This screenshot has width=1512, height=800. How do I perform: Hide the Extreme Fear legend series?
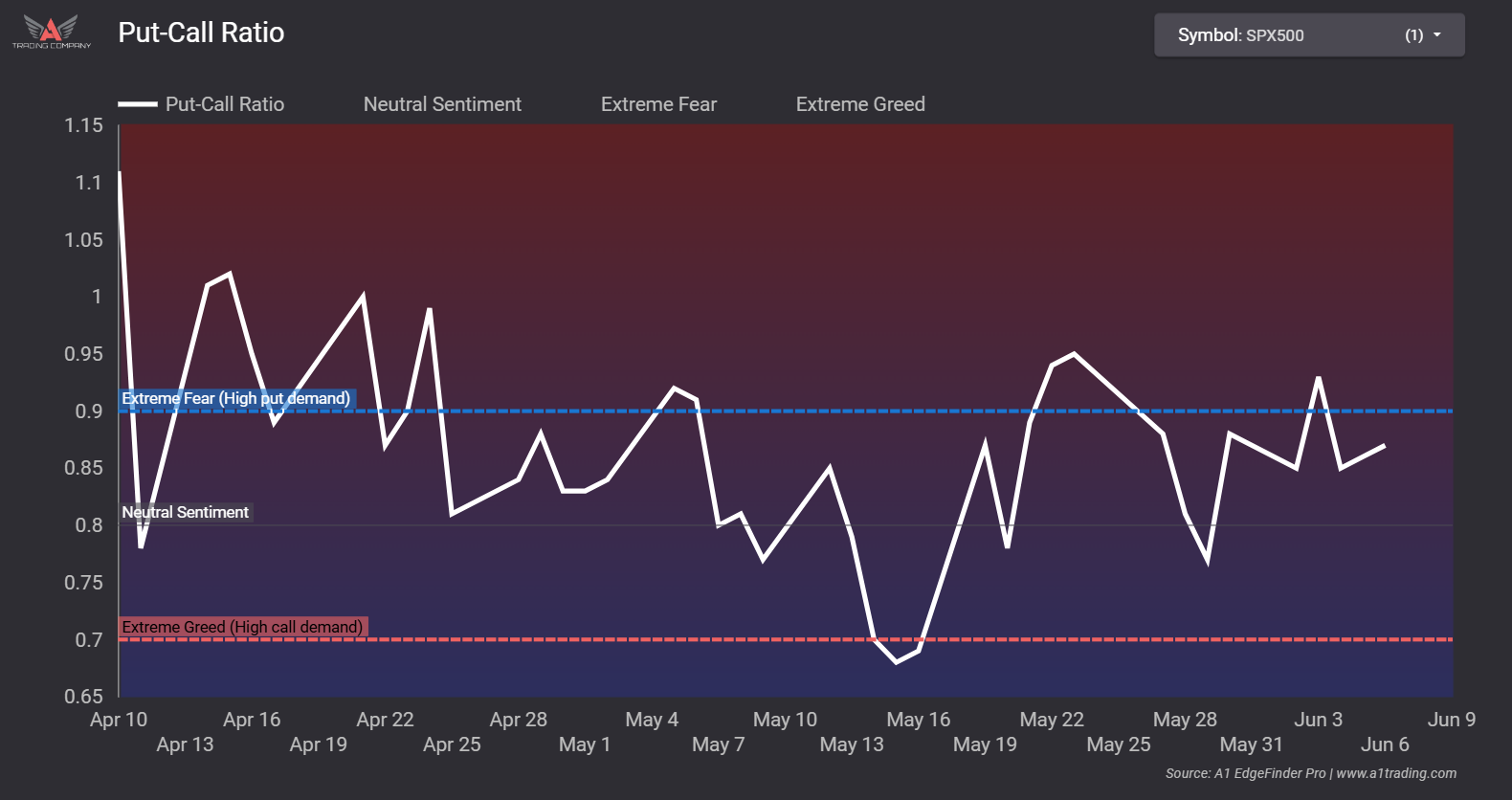[658, 104]
